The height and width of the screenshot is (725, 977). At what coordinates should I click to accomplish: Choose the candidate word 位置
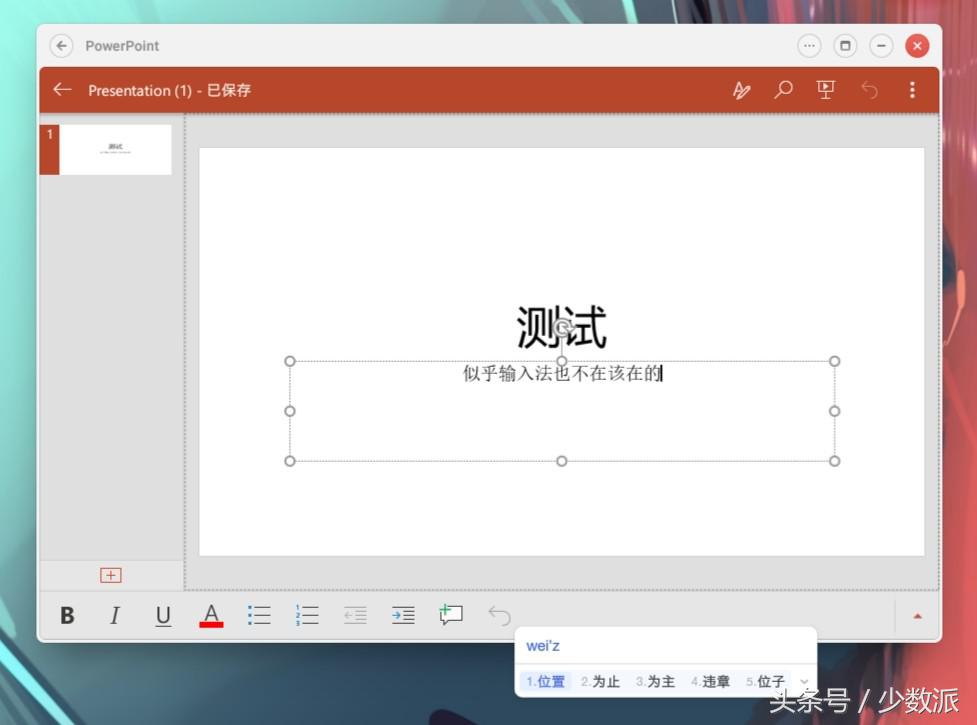point(546,681)
